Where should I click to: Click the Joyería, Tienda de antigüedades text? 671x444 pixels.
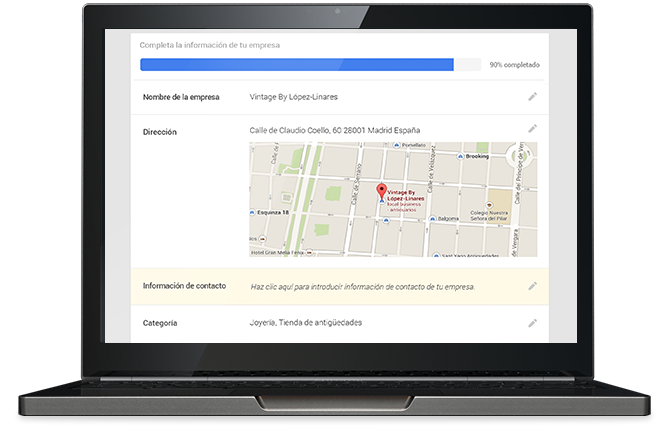click(x=306, y=323)
